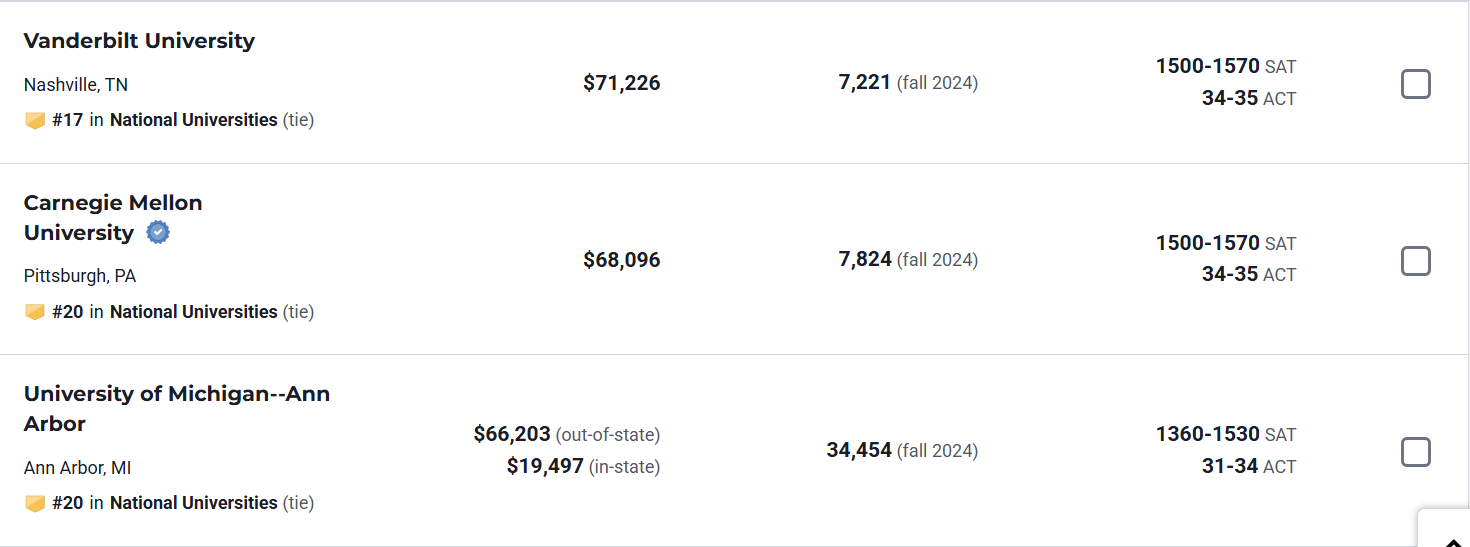Click Michigan's National Universities ranking link
The image size is (1470, 547).
pos(193,503)
